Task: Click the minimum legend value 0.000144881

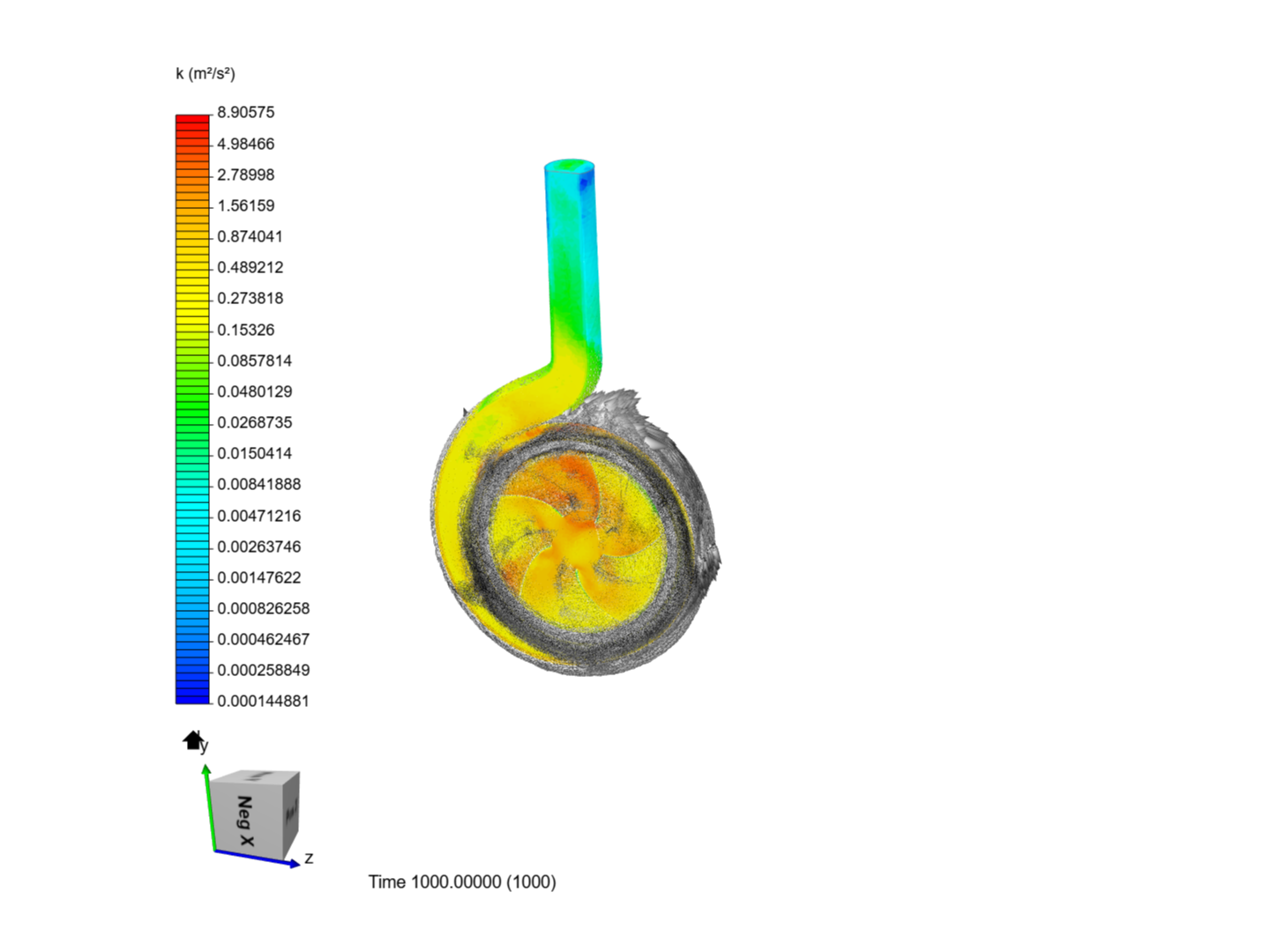Action: coord(262,701)
